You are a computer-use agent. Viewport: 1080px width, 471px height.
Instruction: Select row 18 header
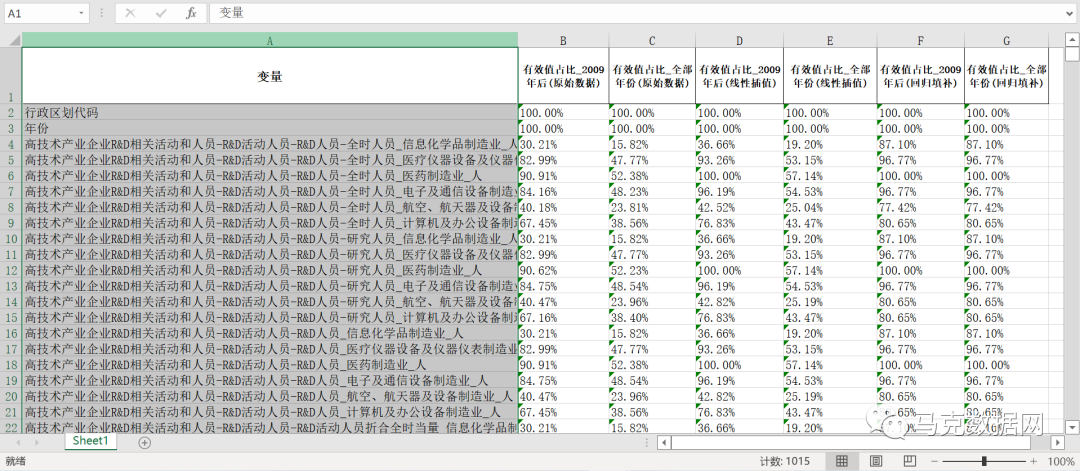click(x=11, y=364)
